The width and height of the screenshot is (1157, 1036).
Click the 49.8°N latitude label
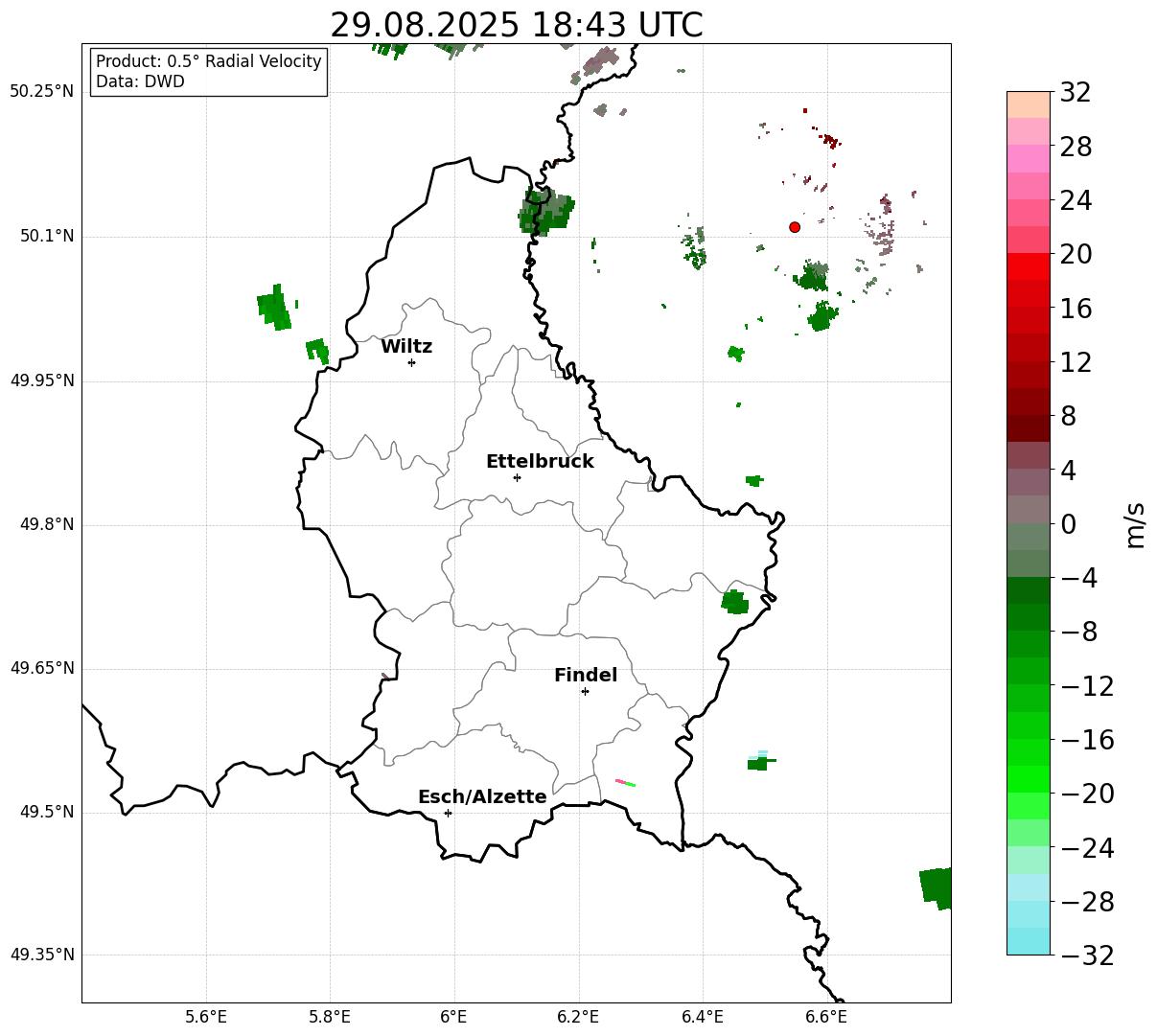coord(47,524)
